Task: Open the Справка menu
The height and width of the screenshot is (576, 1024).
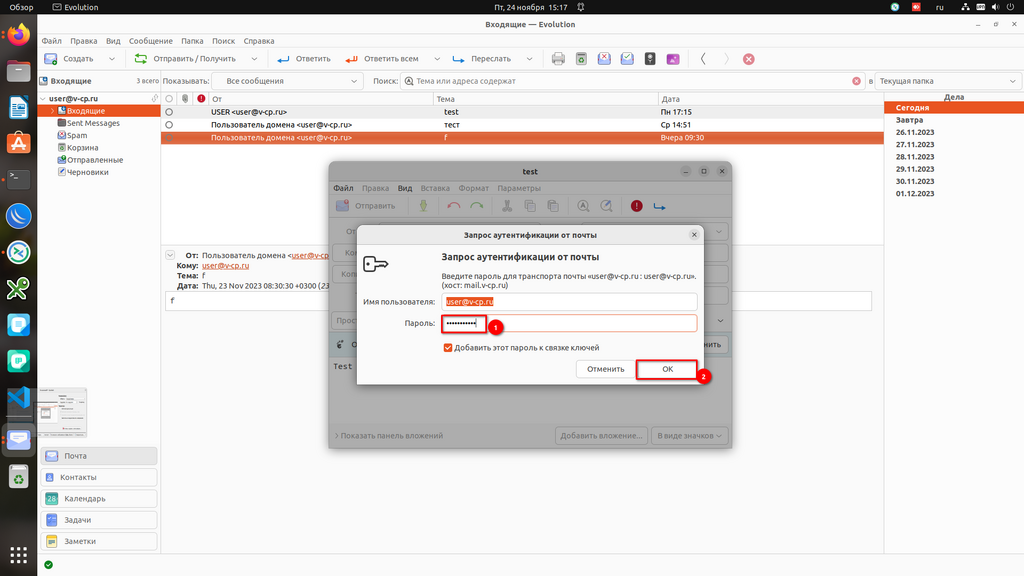Action: coord(259,41)
